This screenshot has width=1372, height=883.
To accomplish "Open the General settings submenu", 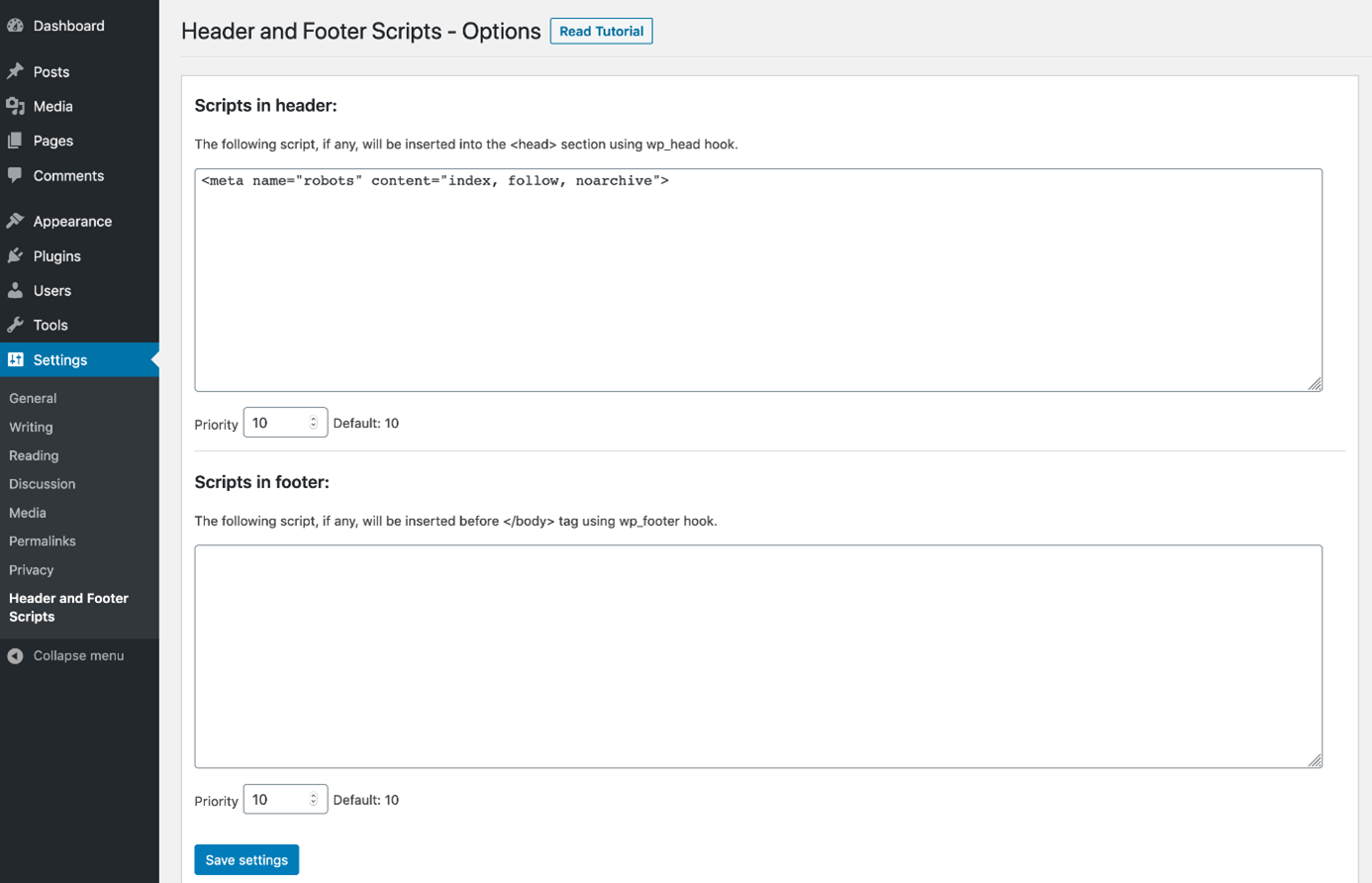I will pos(33,398).
